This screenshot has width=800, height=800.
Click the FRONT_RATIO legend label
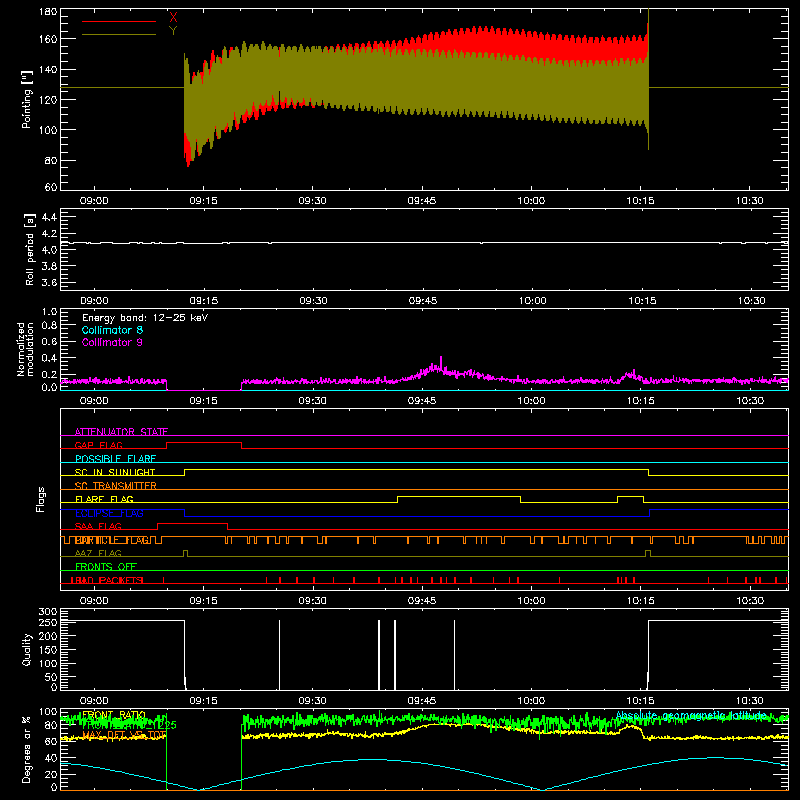114,714
